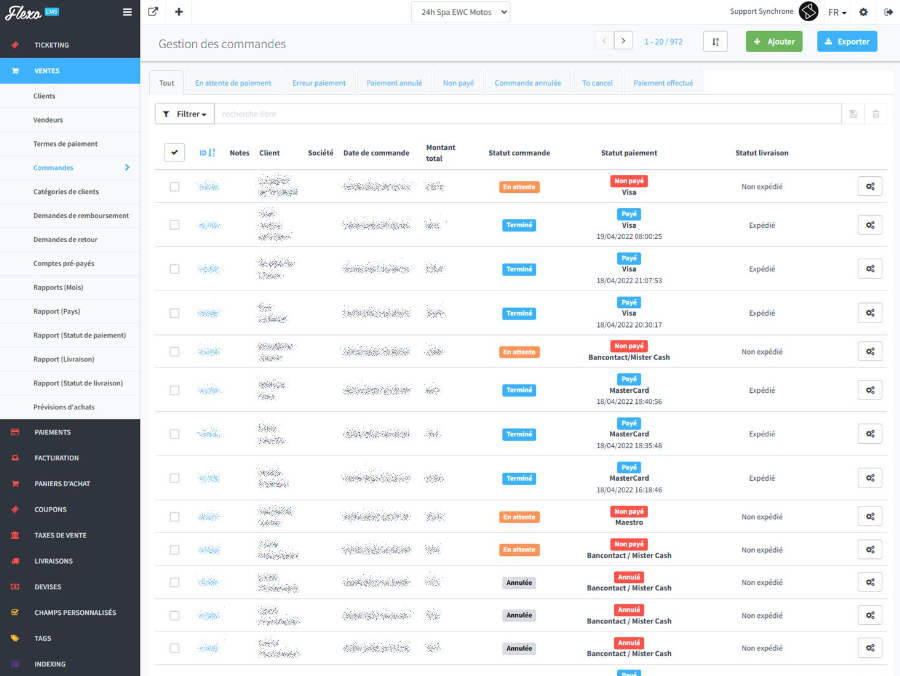
Task: Click the save filter icon beside search
Action: [853, 114]
